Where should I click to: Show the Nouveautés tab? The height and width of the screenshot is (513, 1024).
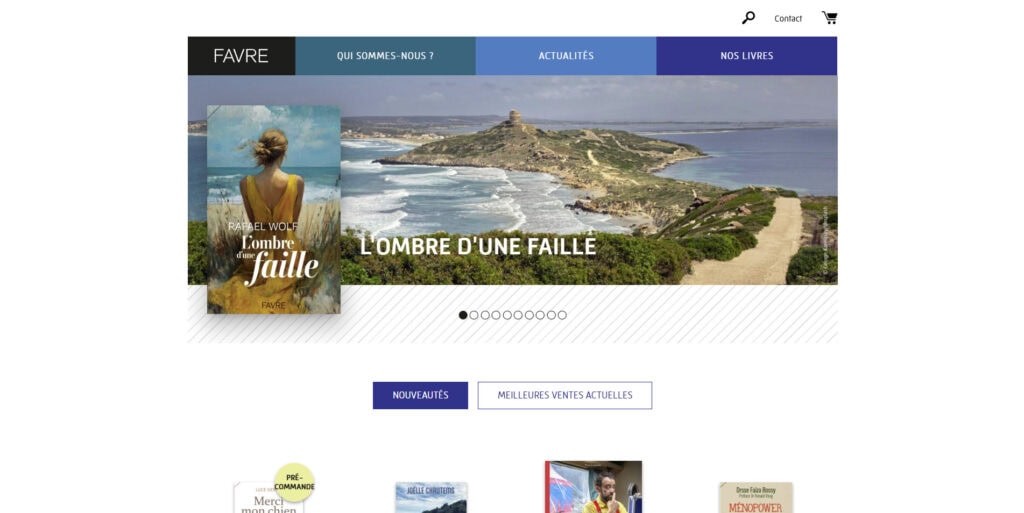click(421, 396)
